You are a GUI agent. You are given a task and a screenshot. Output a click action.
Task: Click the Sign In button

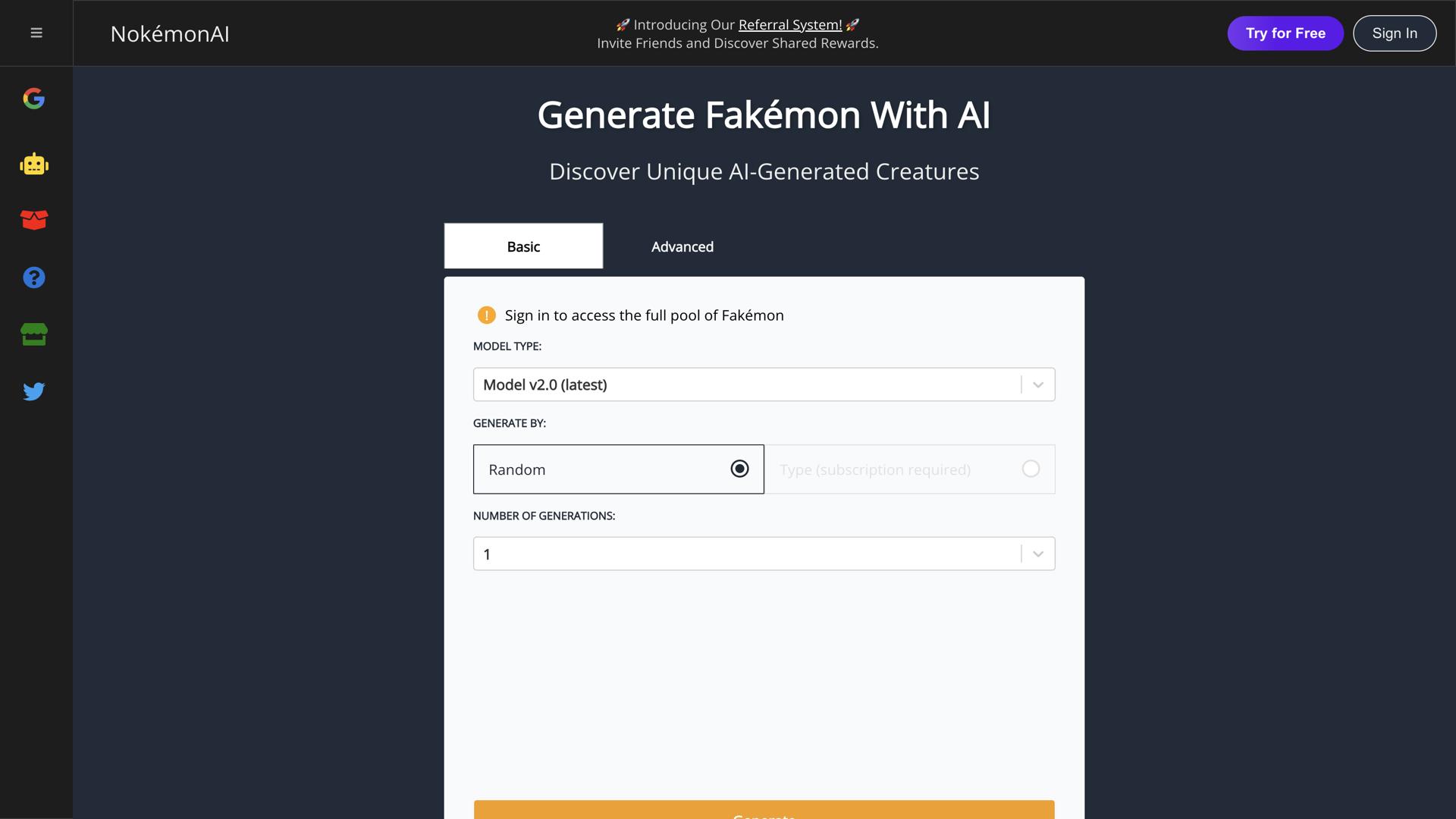click(x=1394, y=33)
